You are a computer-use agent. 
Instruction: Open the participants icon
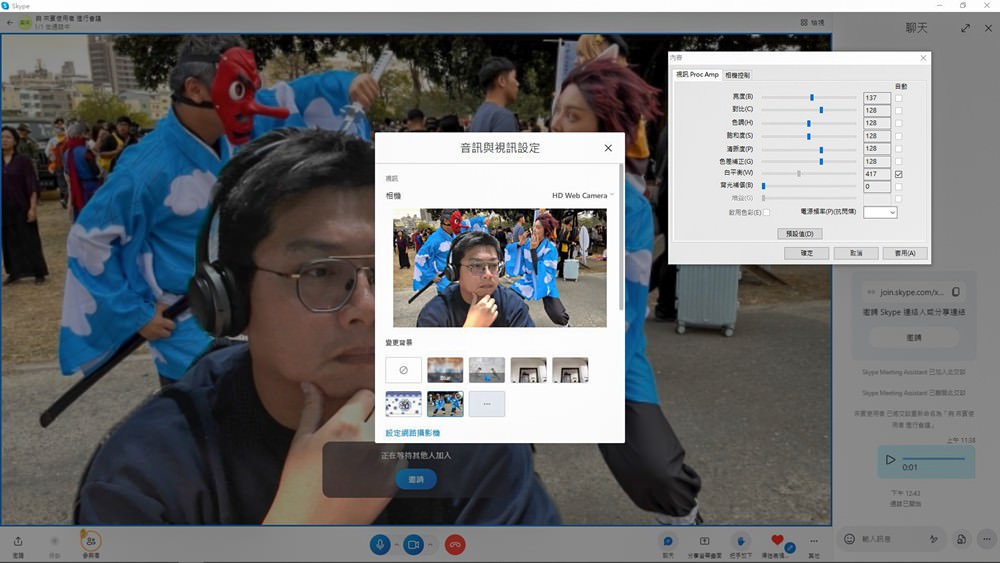click(91, 541)
